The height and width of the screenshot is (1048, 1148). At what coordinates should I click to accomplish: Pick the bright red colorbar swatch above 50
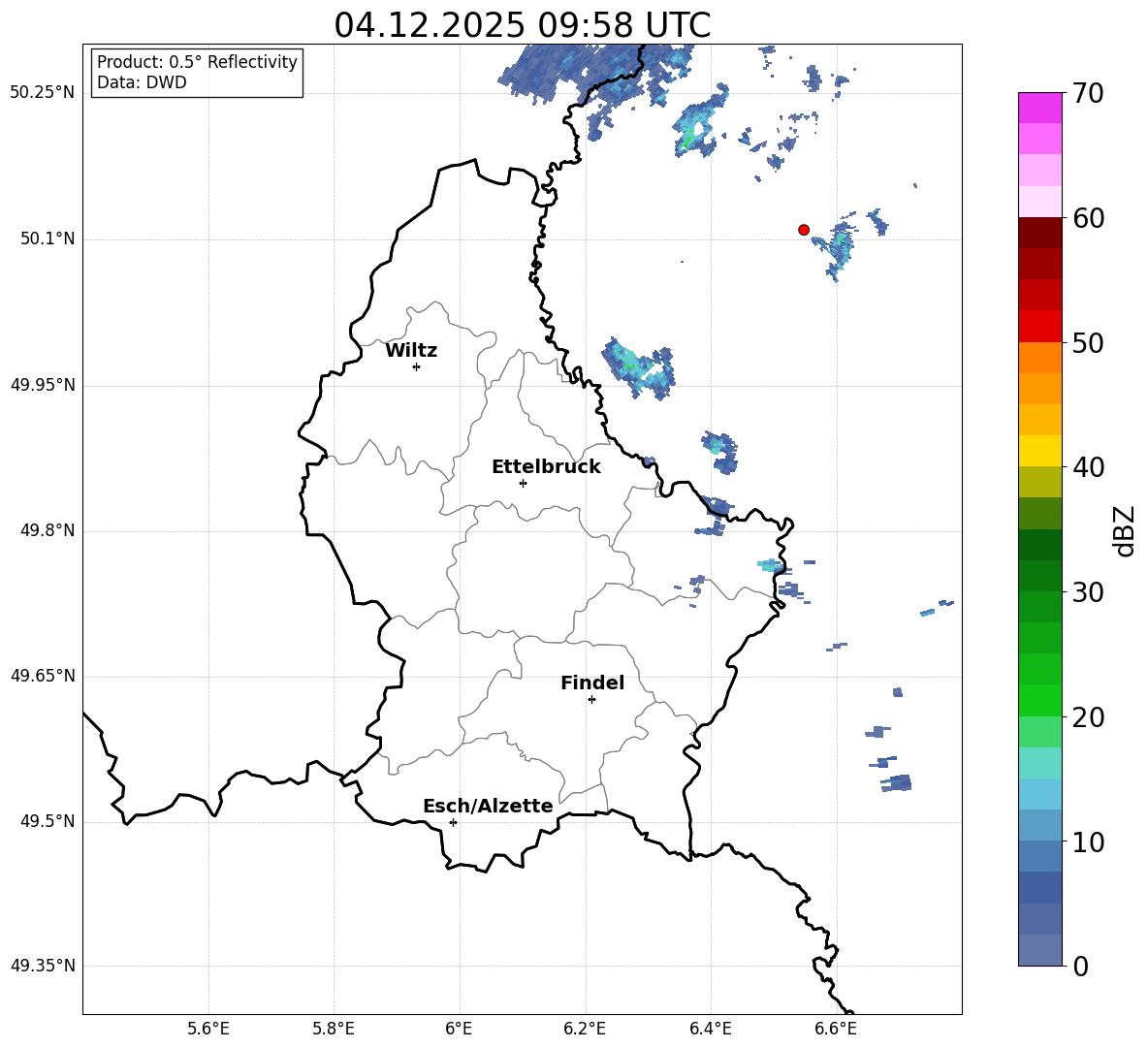point(1039,327)
